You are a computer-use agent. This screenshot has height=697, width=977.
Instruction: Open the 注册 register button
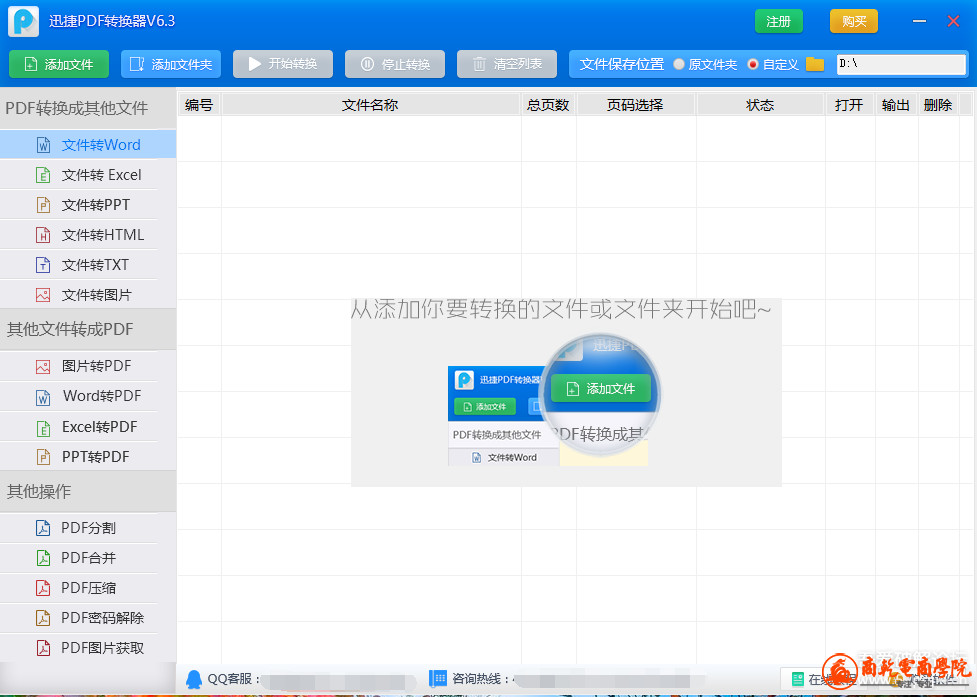[x=779, y=21]
